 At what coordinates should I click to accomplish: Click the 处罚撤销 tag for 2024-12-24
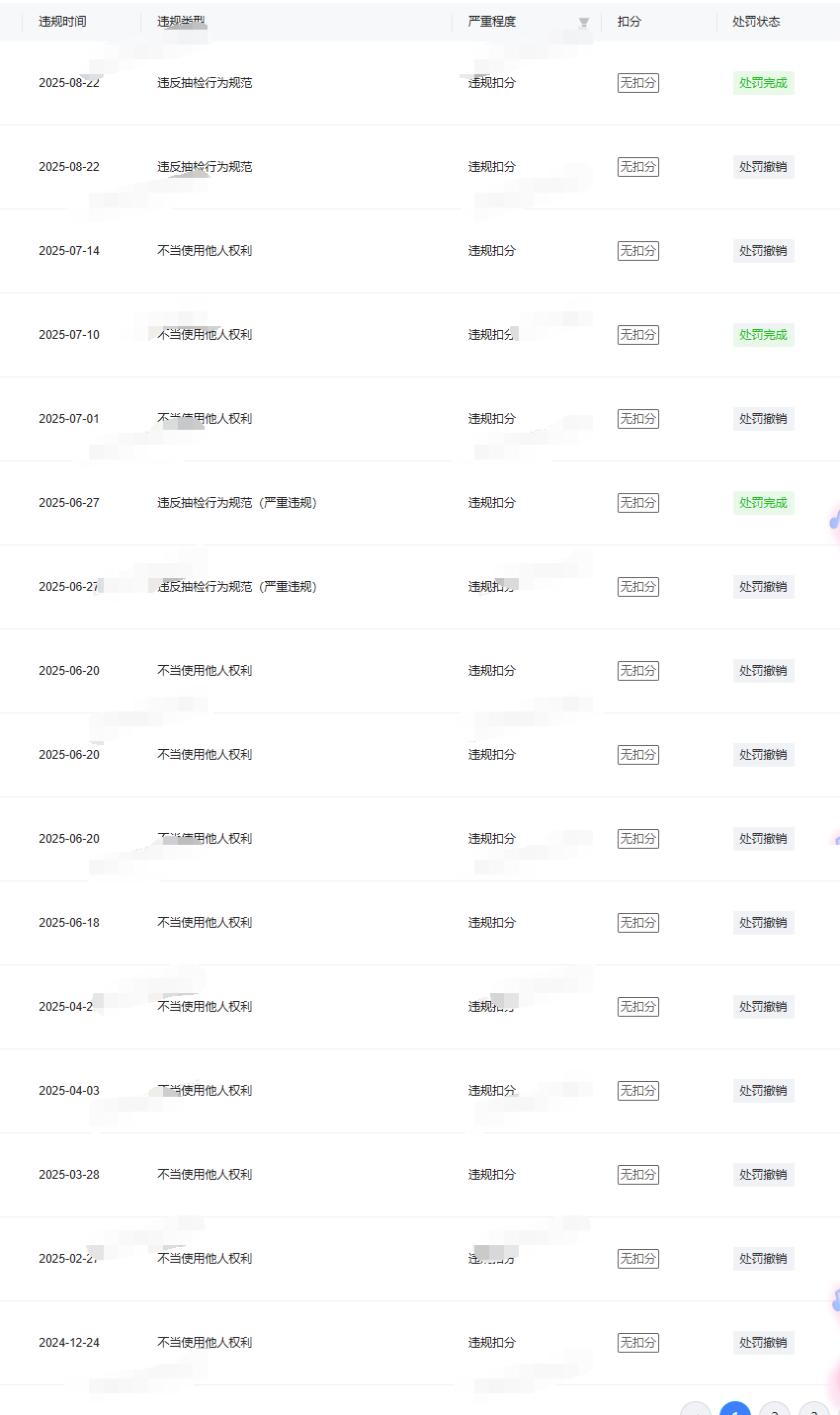tap(763, 1343)
